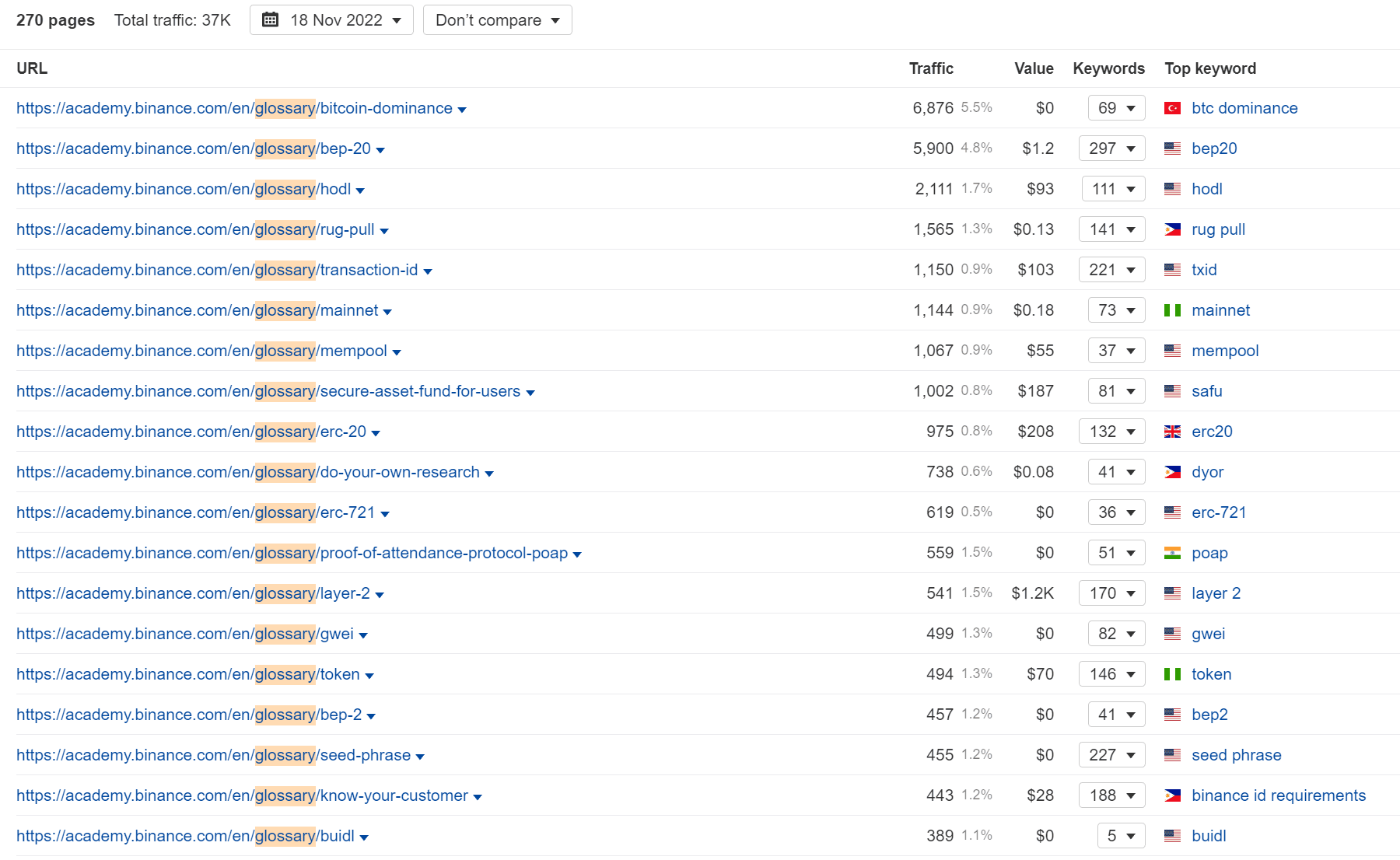Screen dimensions: 1400x860
Task: Click the 270 pages count text
Action: coord(55,20)
